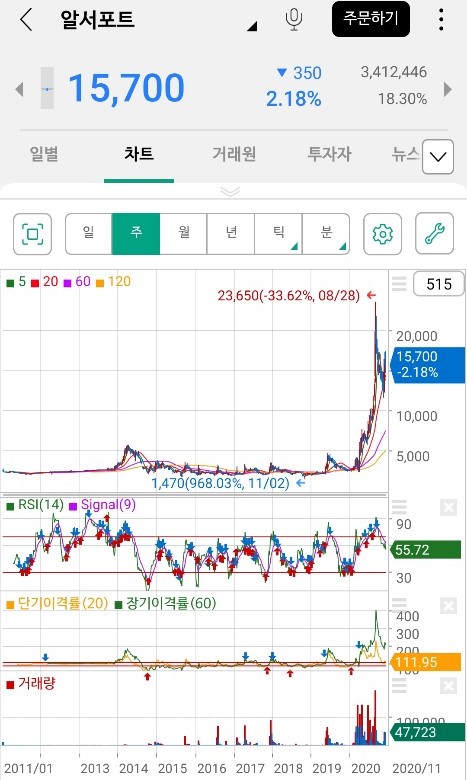Select the 주 weekly period
Viewport: 467px width, 780px height.
tap(136, 234)
